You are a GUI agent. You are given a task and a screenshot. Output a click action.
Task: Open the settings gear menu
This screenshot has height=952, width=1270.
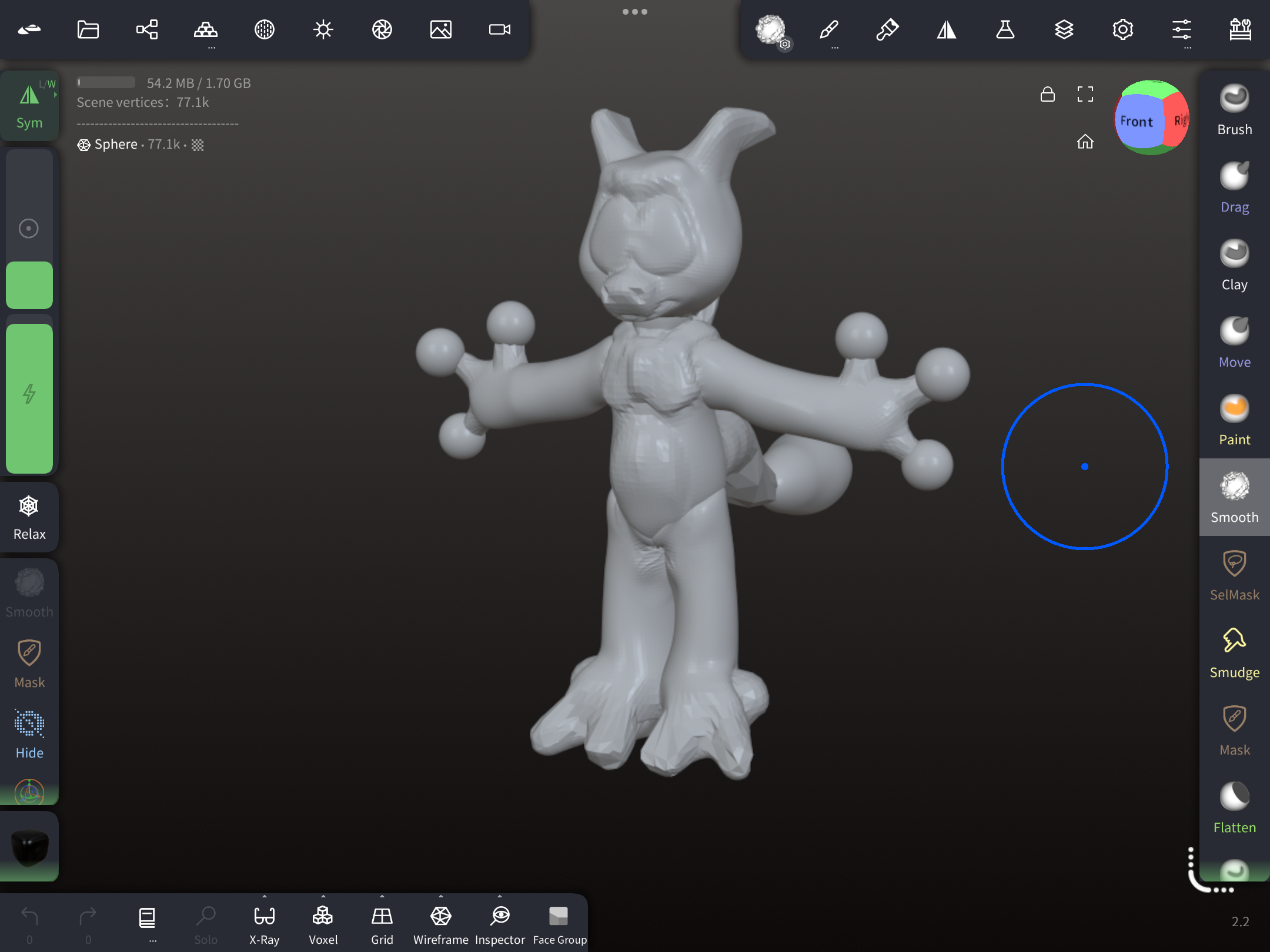[x=1122, y=29]
